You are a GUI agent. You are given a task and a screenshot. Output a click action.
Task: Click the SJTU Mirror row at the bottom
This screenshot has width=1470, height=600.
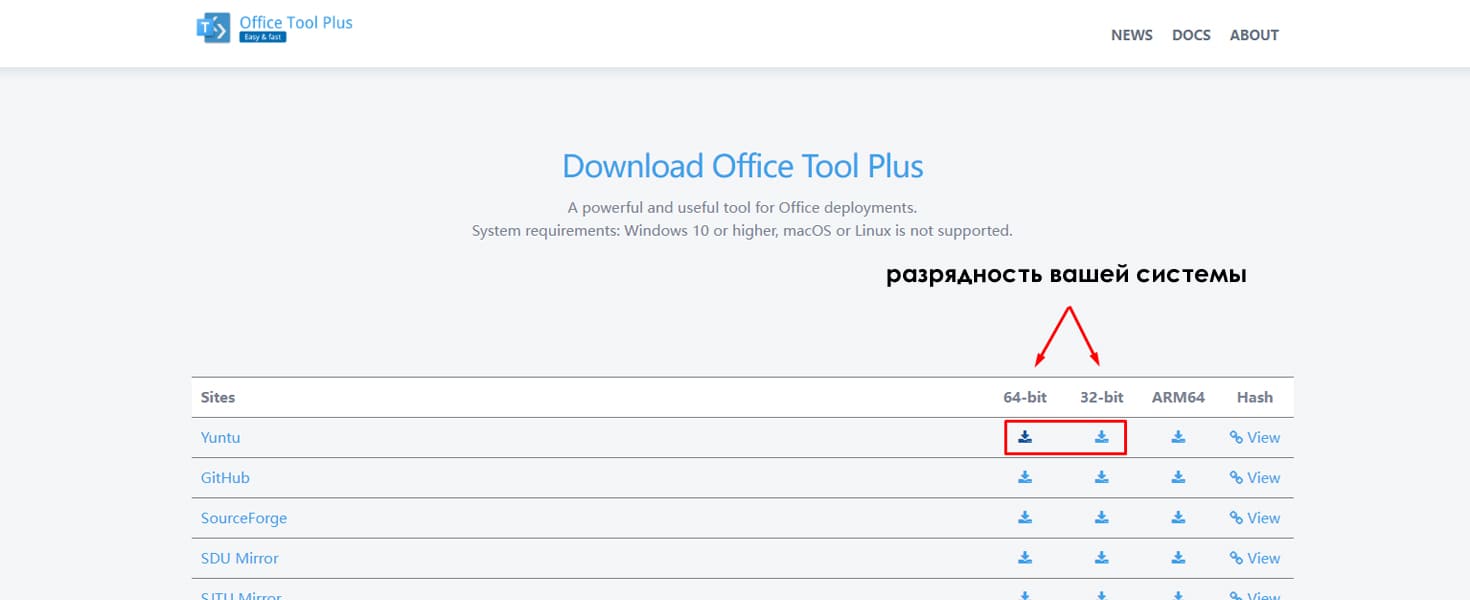point(240,594)
